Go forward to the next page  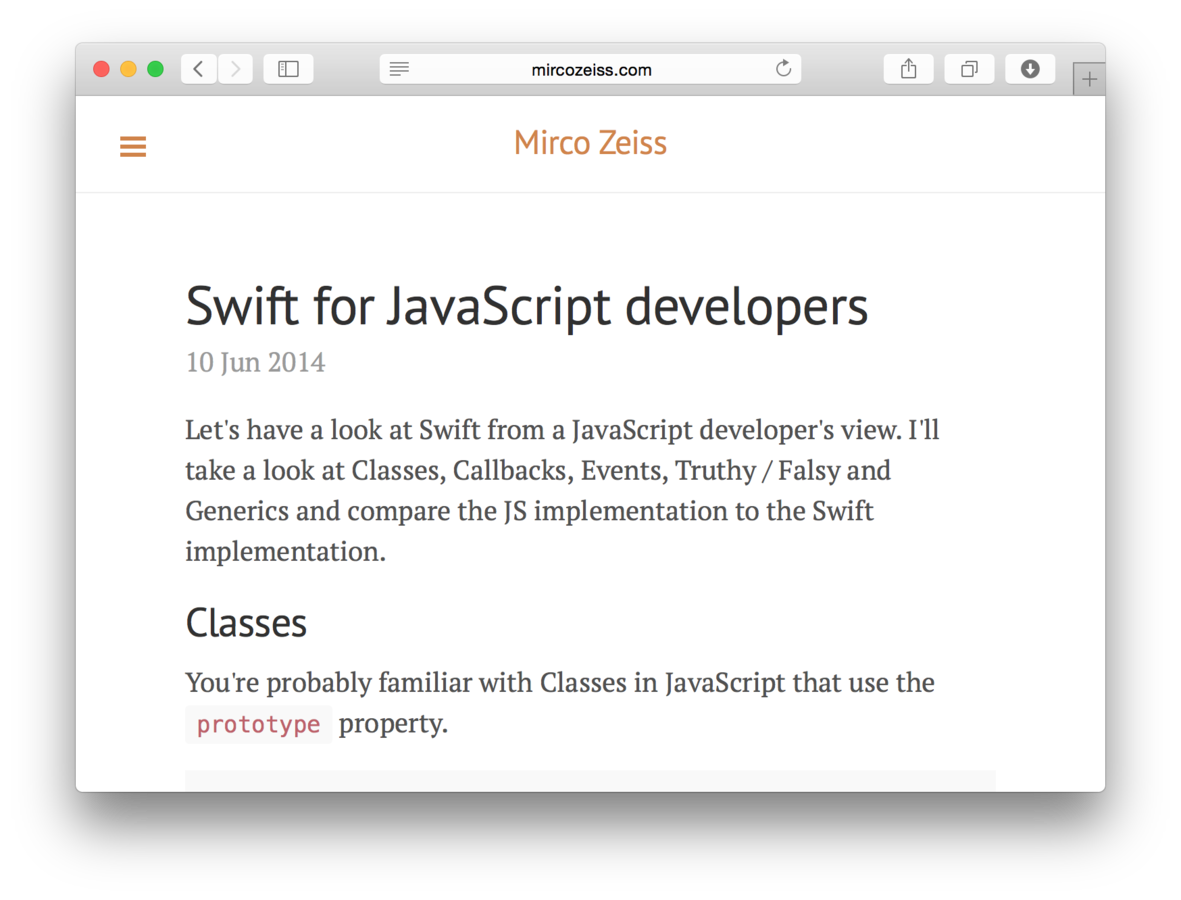[236, 69]
